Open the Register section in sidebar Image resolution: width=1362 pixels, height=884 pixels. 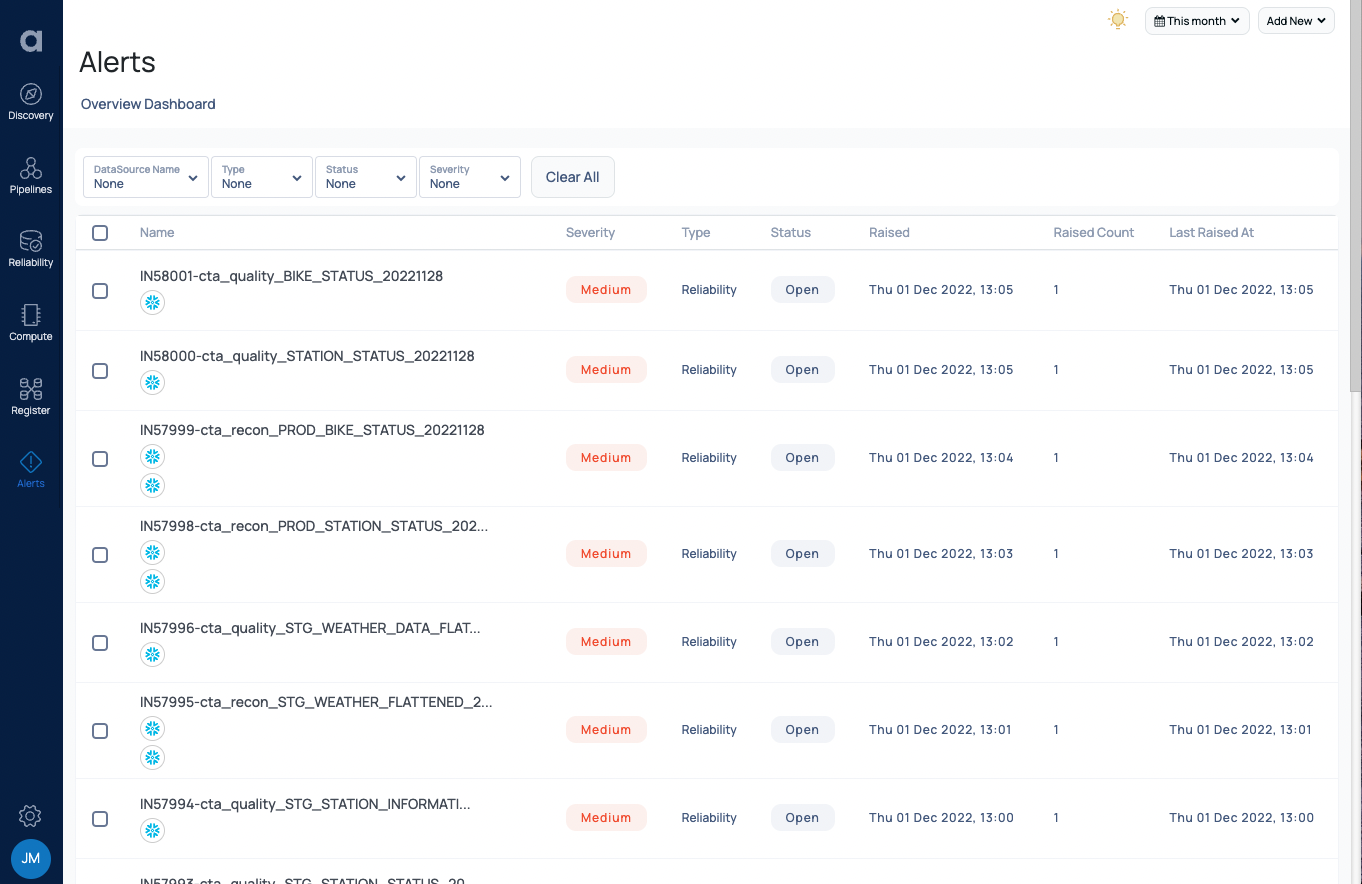click(30, 394)
